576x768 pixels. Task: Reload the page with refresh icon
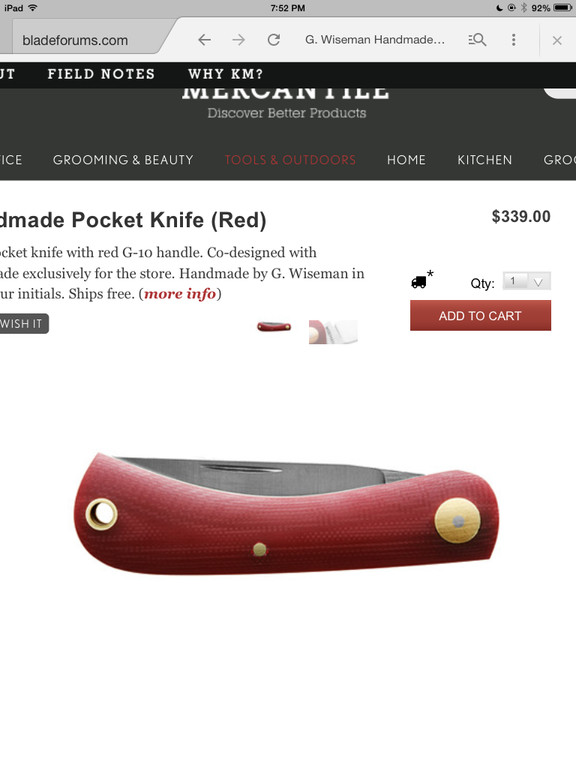coord(274,40)
